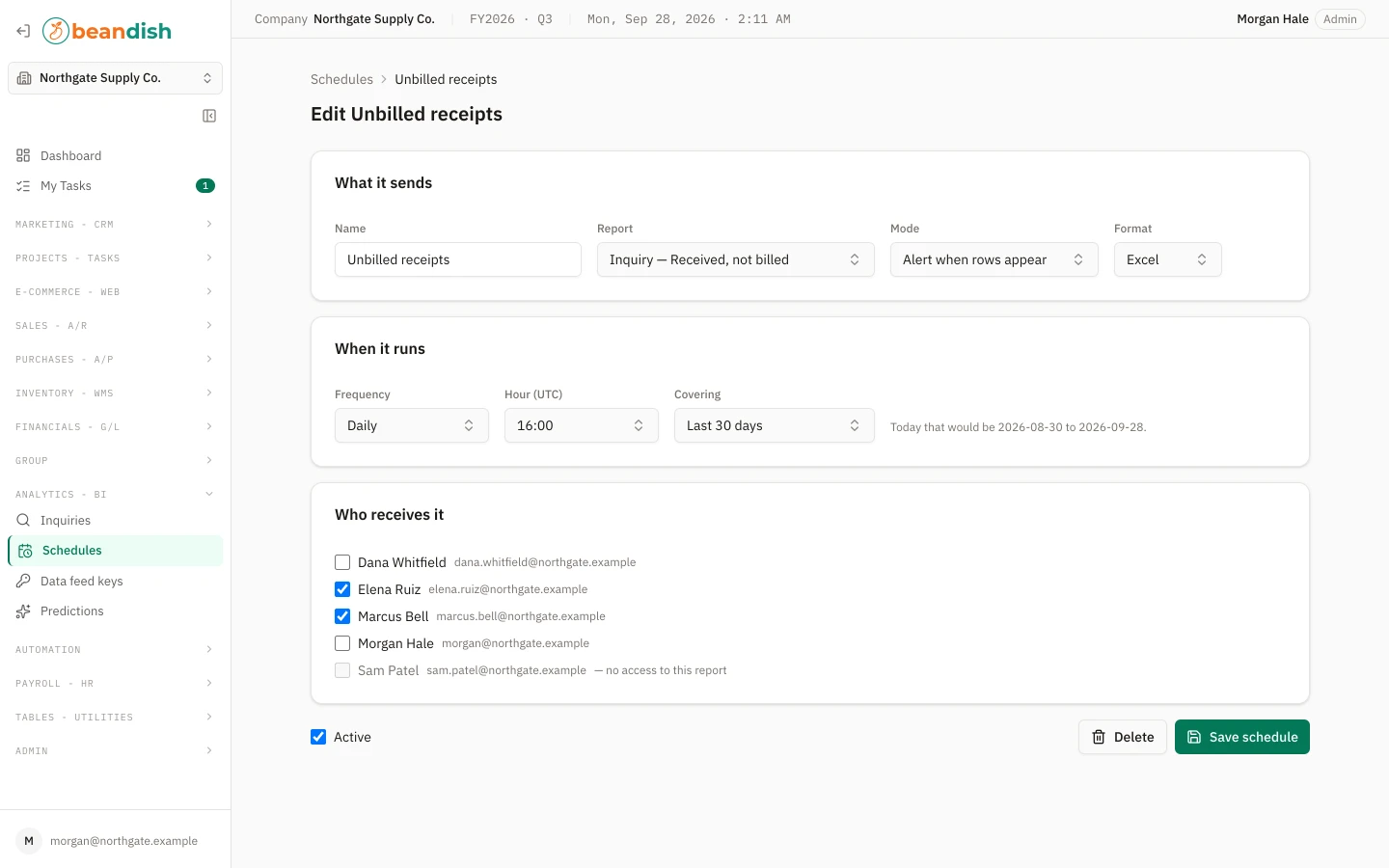Click the Dashboard grid icon
The width and height of the screenshot is (1389, 868).
pyautogui.click(x=23, y=155)
